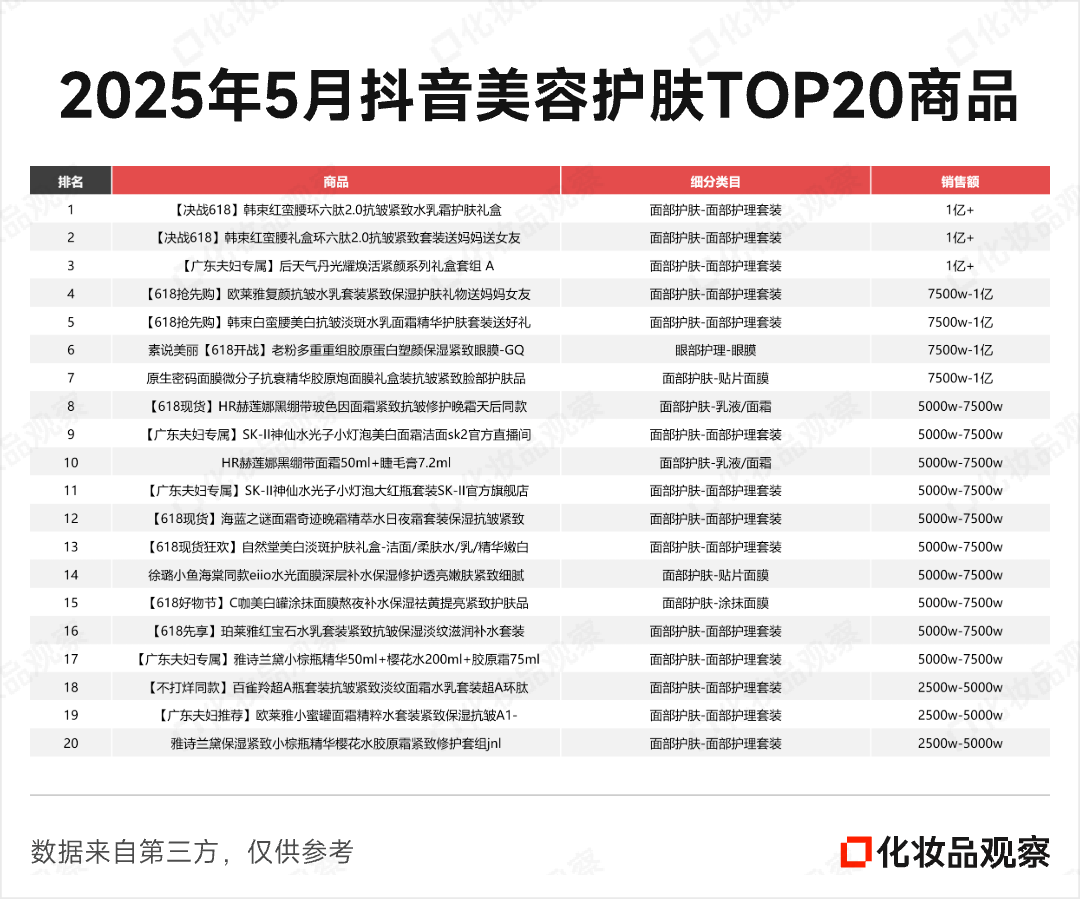
Task: Click rank 10 HR赫莲娜 面霜50ml entry
Action: 336,463
